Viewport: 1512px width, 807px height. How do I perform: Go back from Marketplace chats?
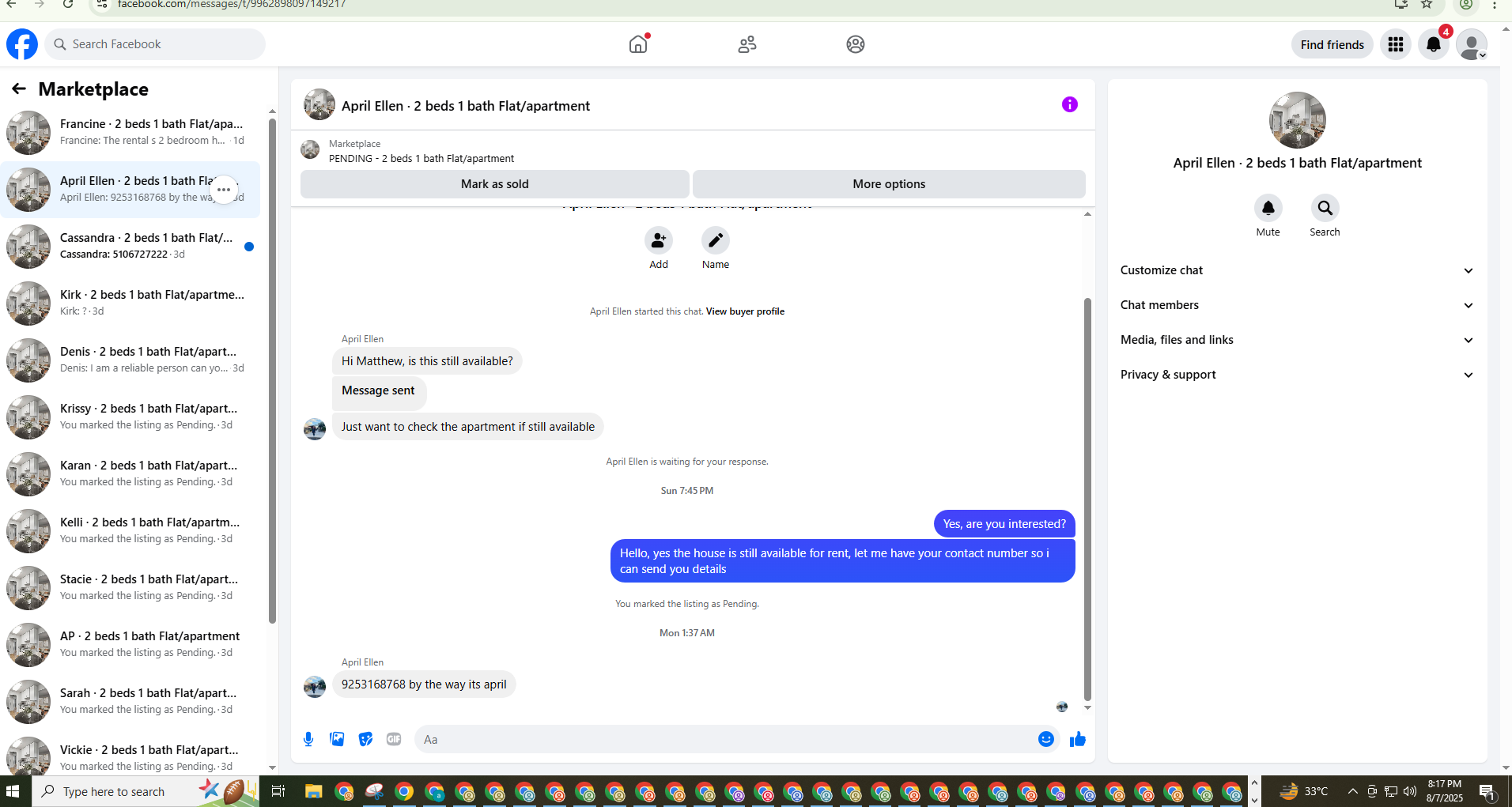19,89
